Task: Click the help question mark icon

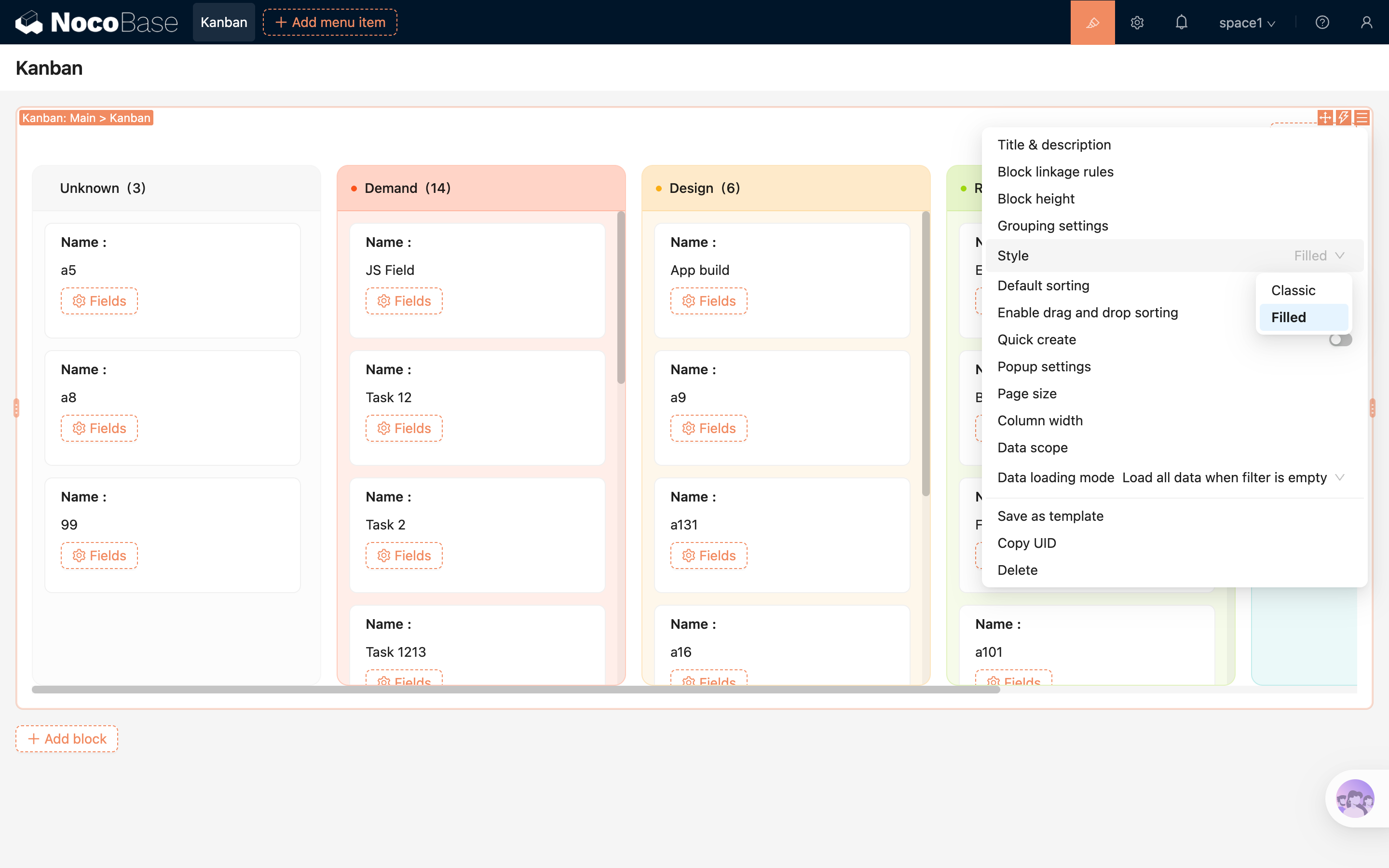Action: [1322, 22]
